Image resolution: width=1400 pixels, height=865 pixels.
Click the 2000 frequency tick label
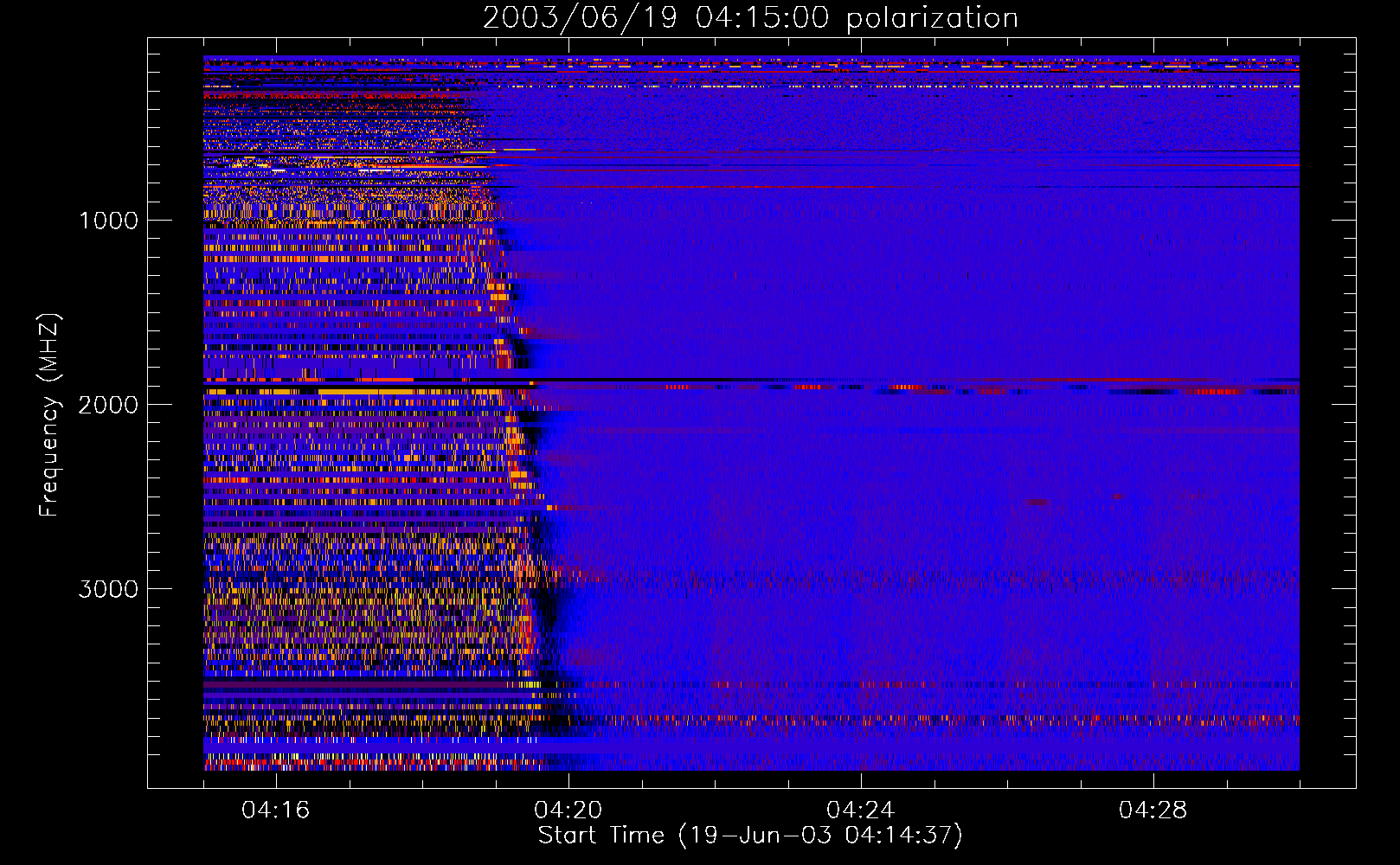pos(108,405)
